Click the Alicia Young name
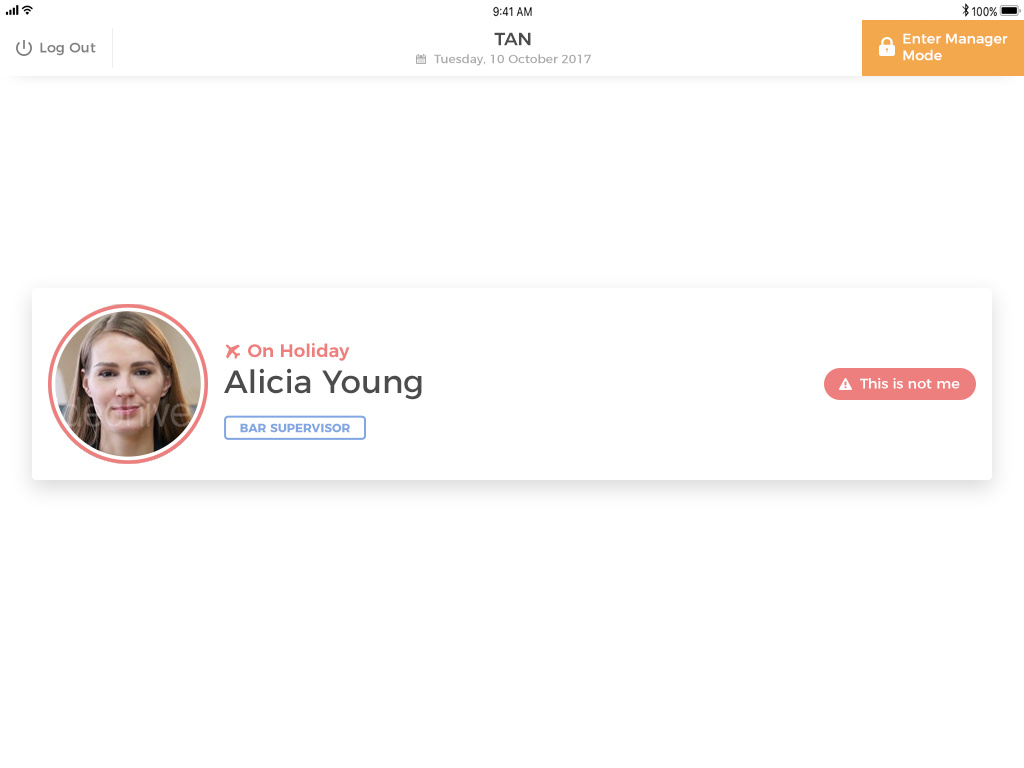This screenshot has height=768, width=1024. click(x=323, y=382)
